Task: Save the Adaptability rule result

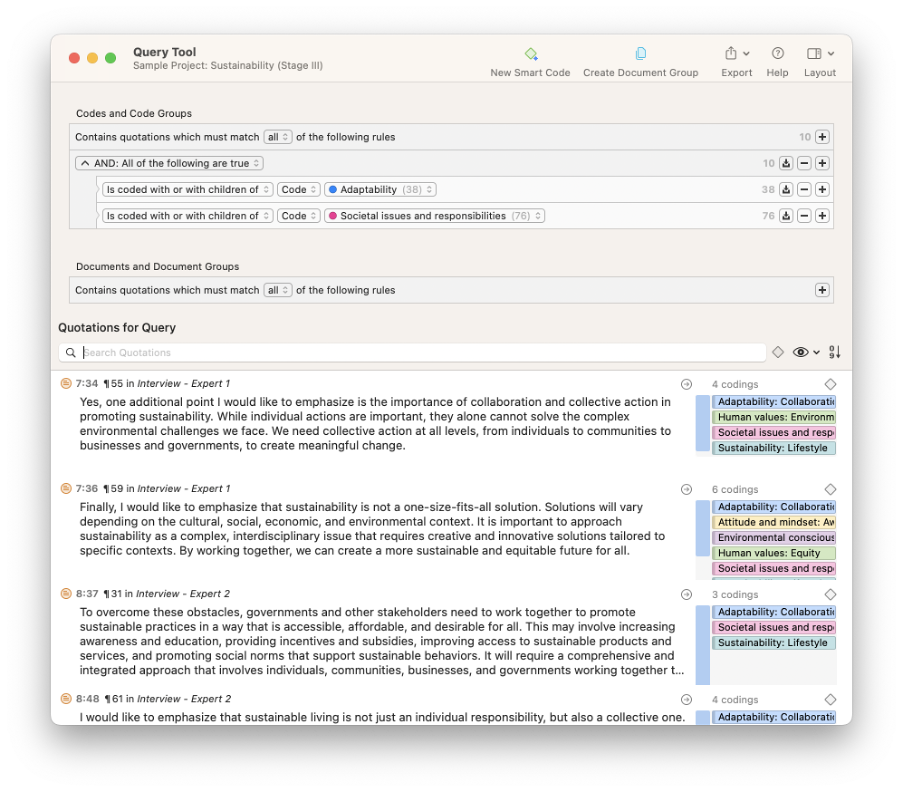Action: click(786, 190)
